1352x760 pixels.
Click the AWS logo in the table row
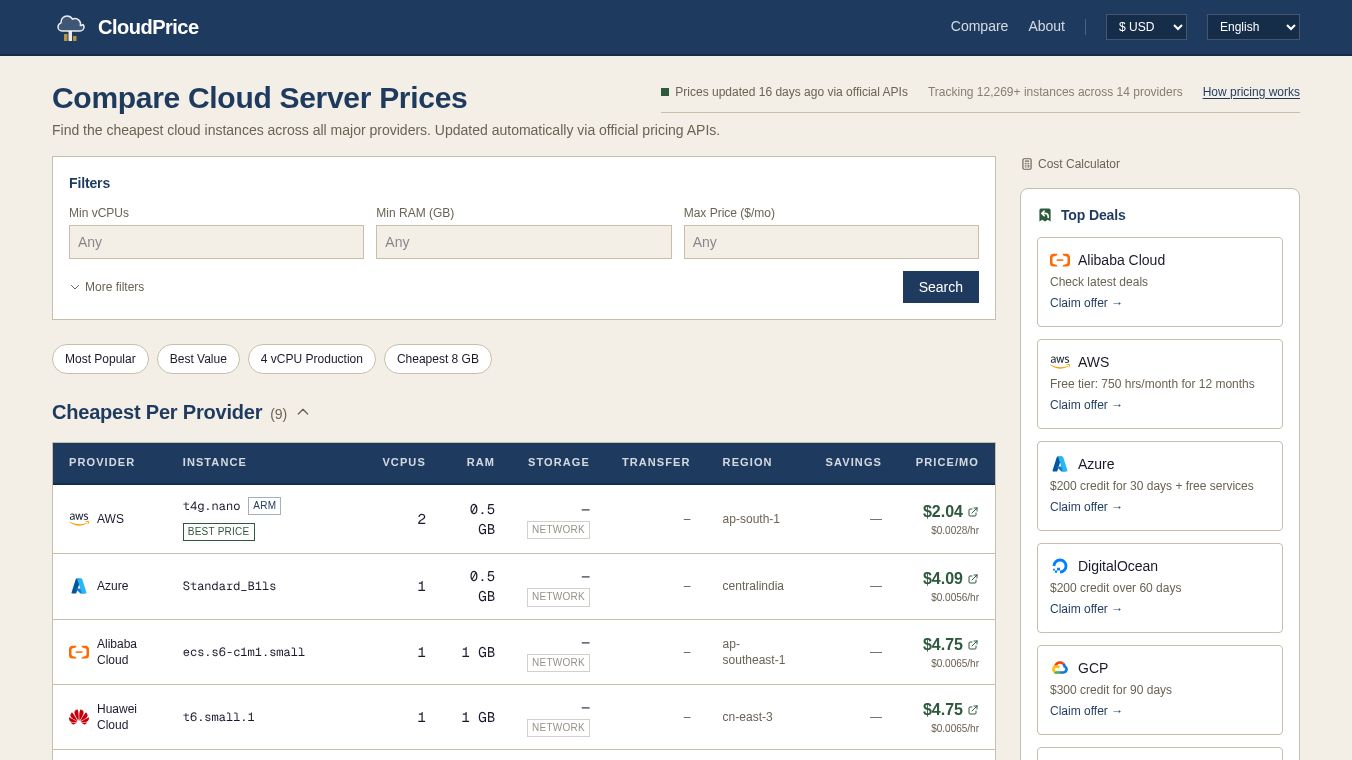pos(79,519)
